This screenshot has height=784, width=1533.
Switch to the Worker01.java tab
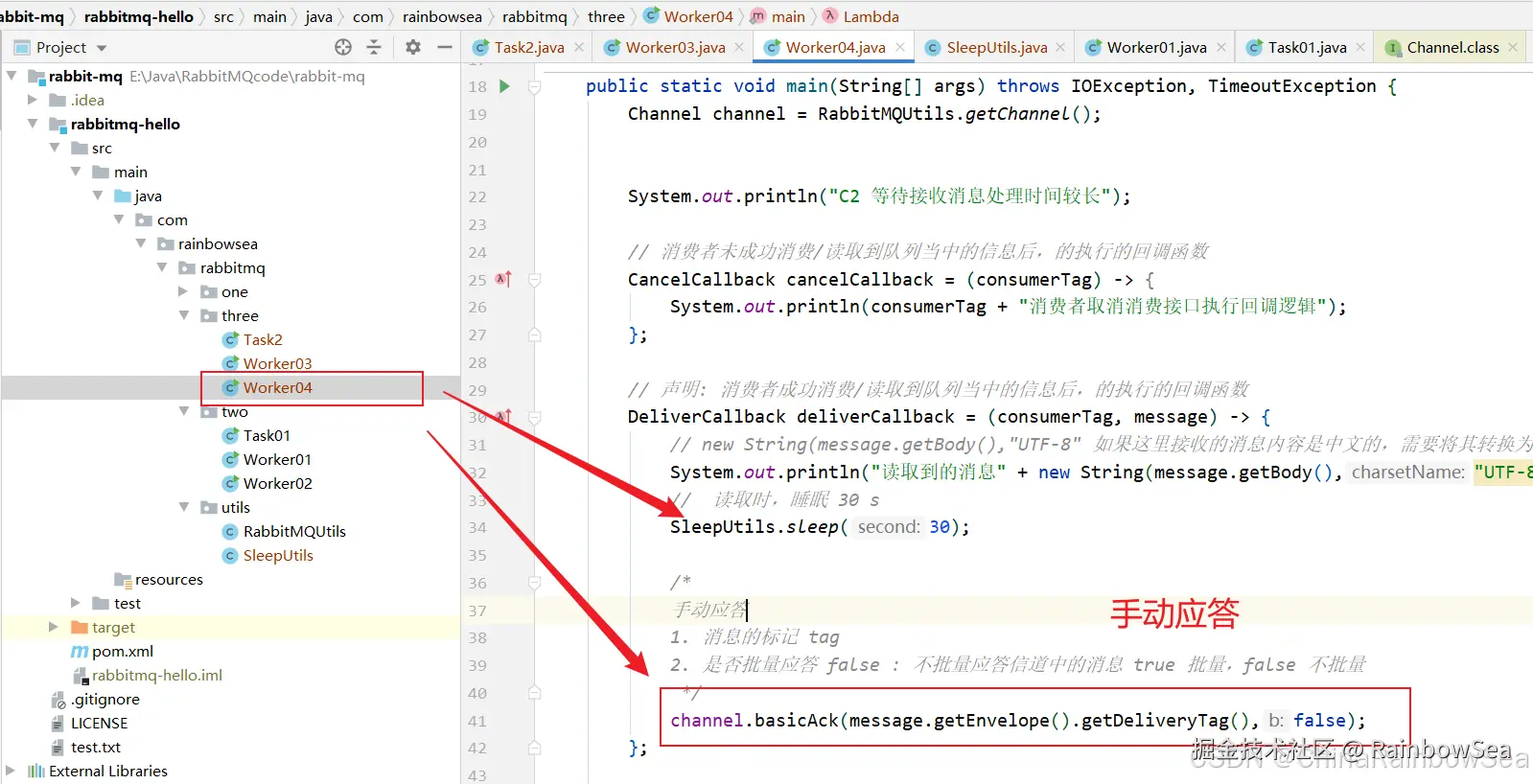point(1156,47)
